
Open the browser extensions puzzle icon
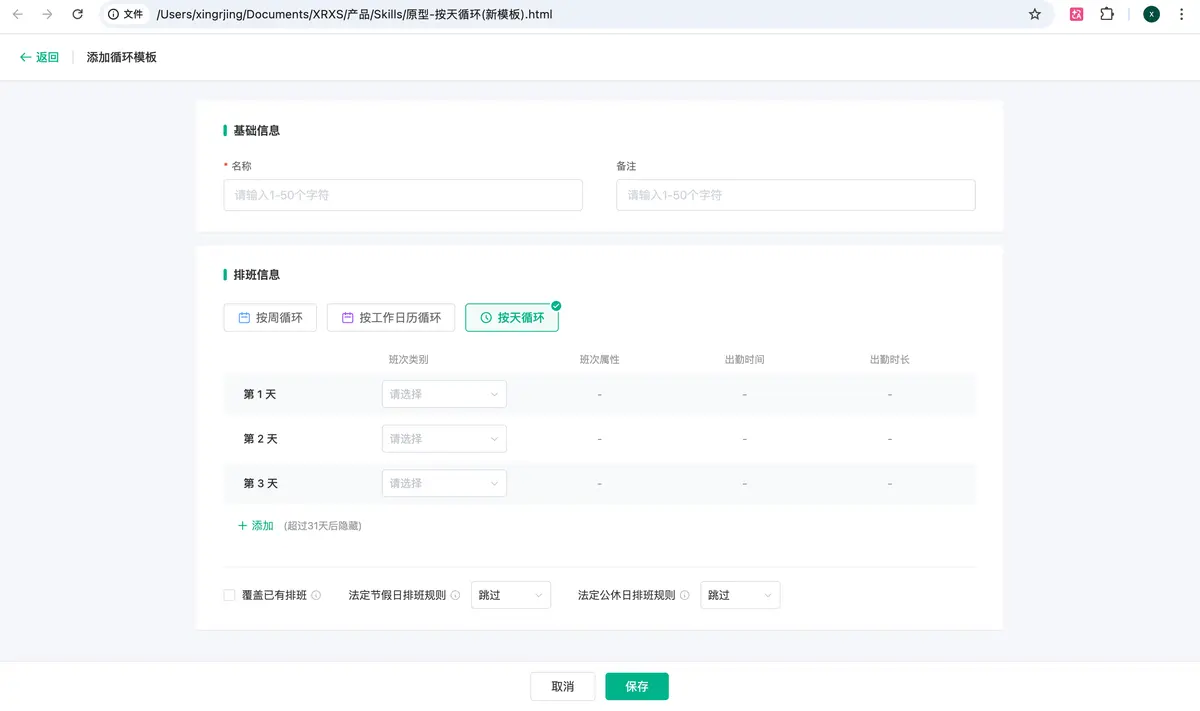[1107, 14]
